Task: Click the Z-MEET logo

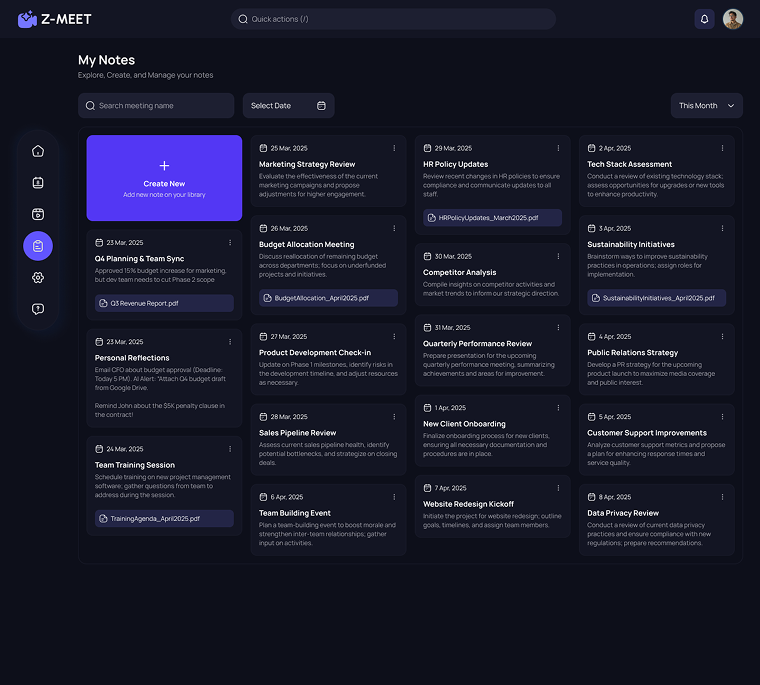Action: (55, 19)
